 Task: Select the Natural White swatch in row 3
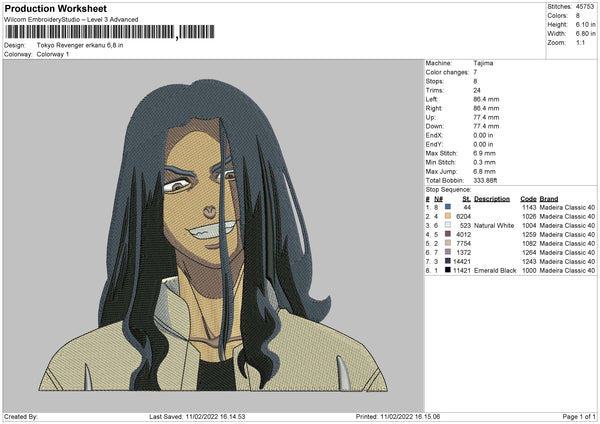point(448,225)
